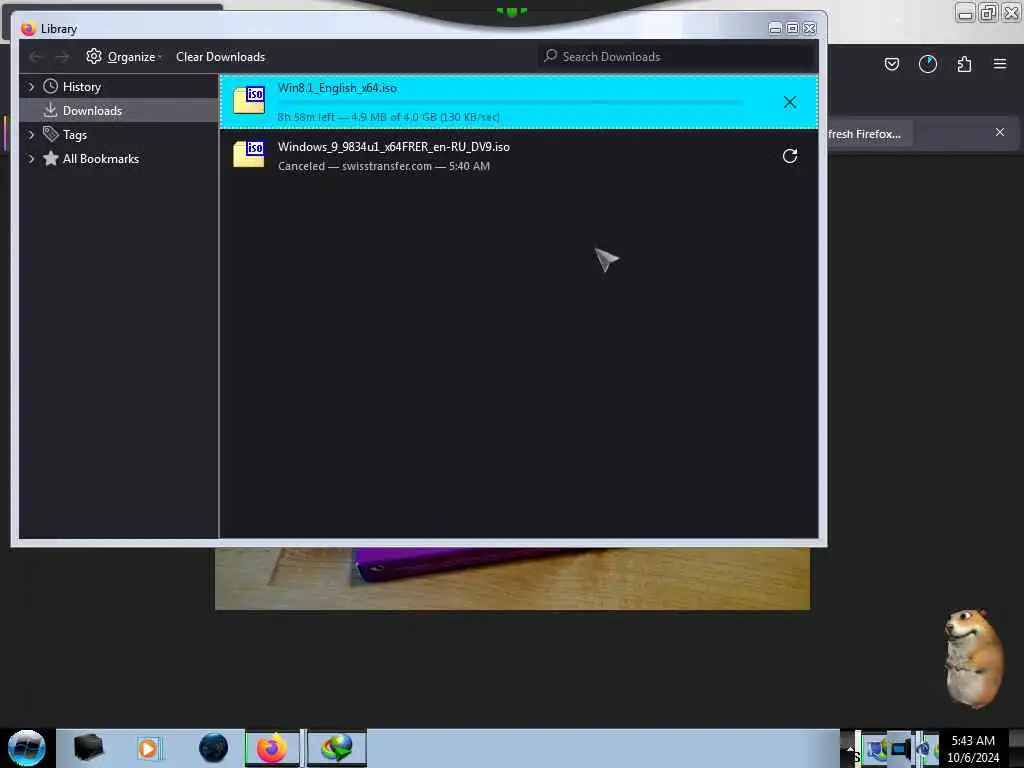The image size is (1024, 768).
Task: Open Firefox Pocket save icon
Action: pyautogui.click(x=891, y=64)
